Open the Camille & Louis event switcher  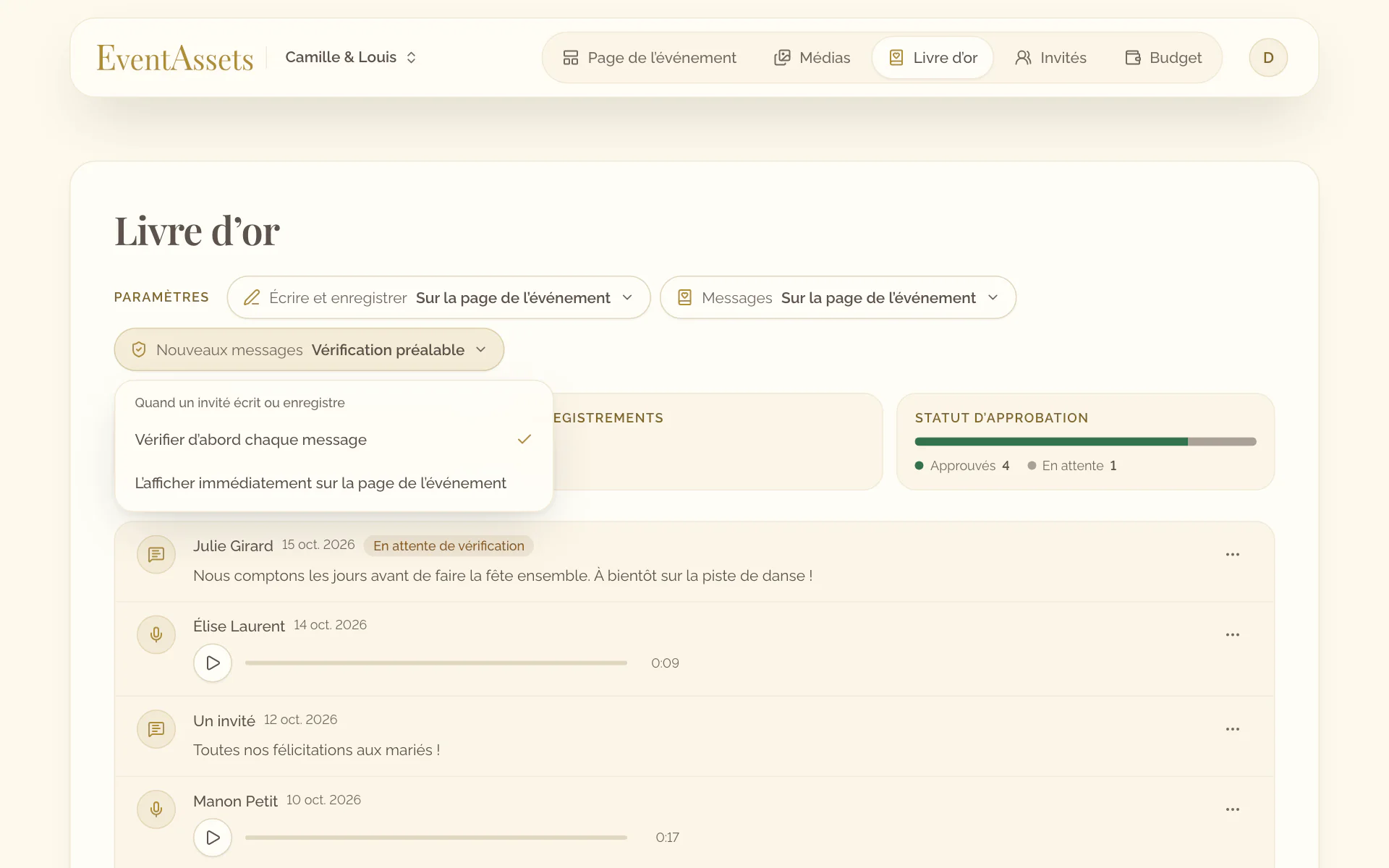tap(351, 57)
